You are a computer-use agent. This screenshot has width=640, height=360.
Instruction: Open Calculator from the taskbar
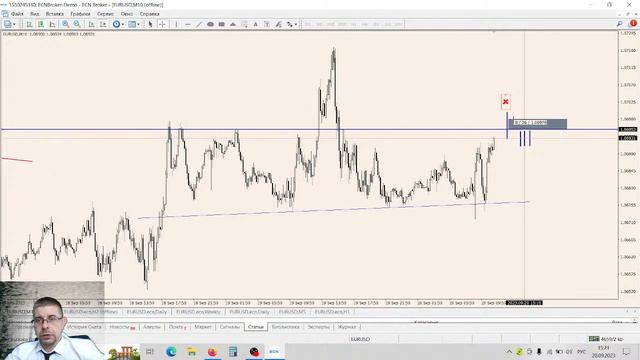coord(233,351)
